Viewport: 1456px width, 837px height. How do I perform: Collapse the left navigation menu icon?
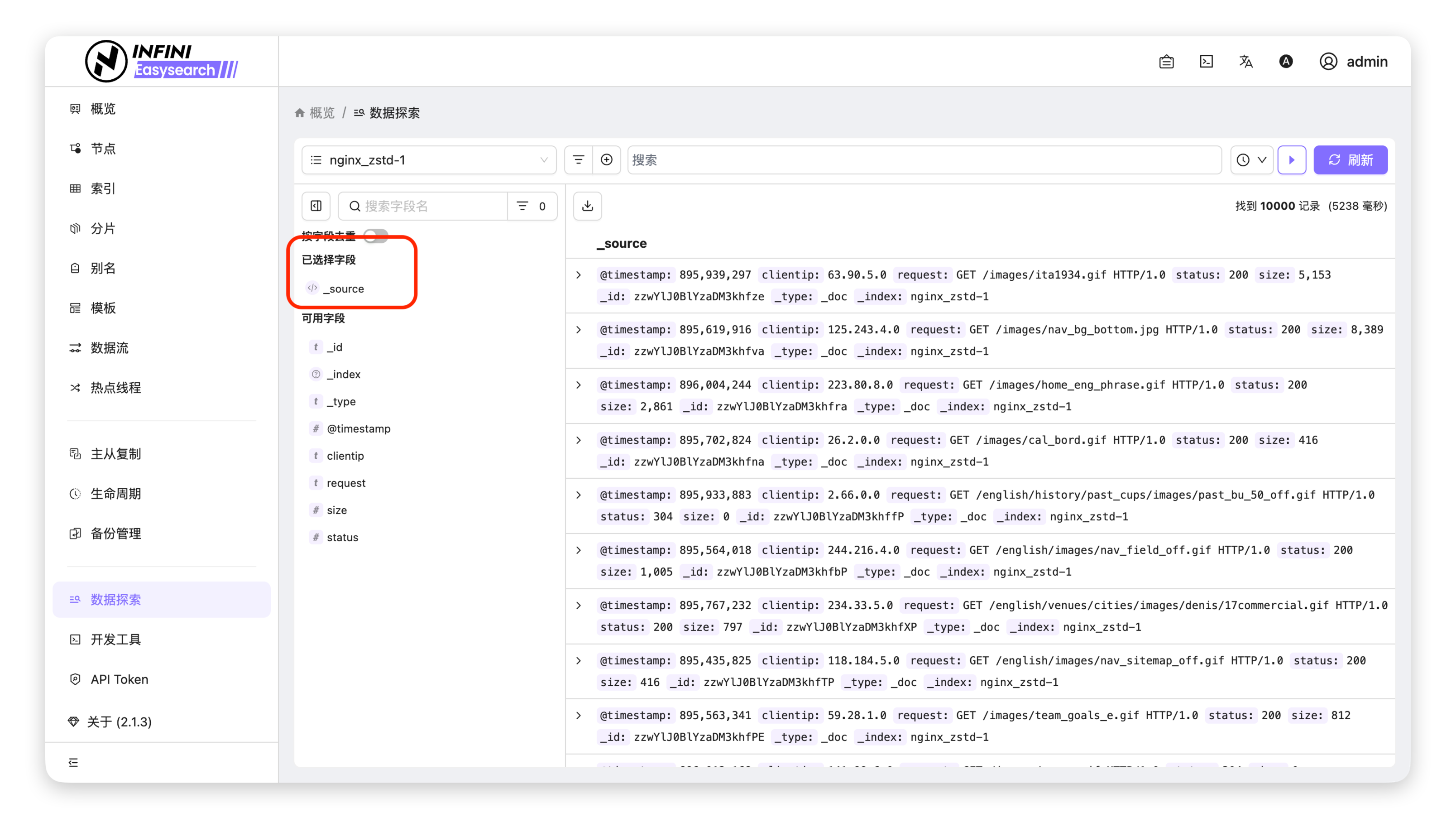pos(73,762)
